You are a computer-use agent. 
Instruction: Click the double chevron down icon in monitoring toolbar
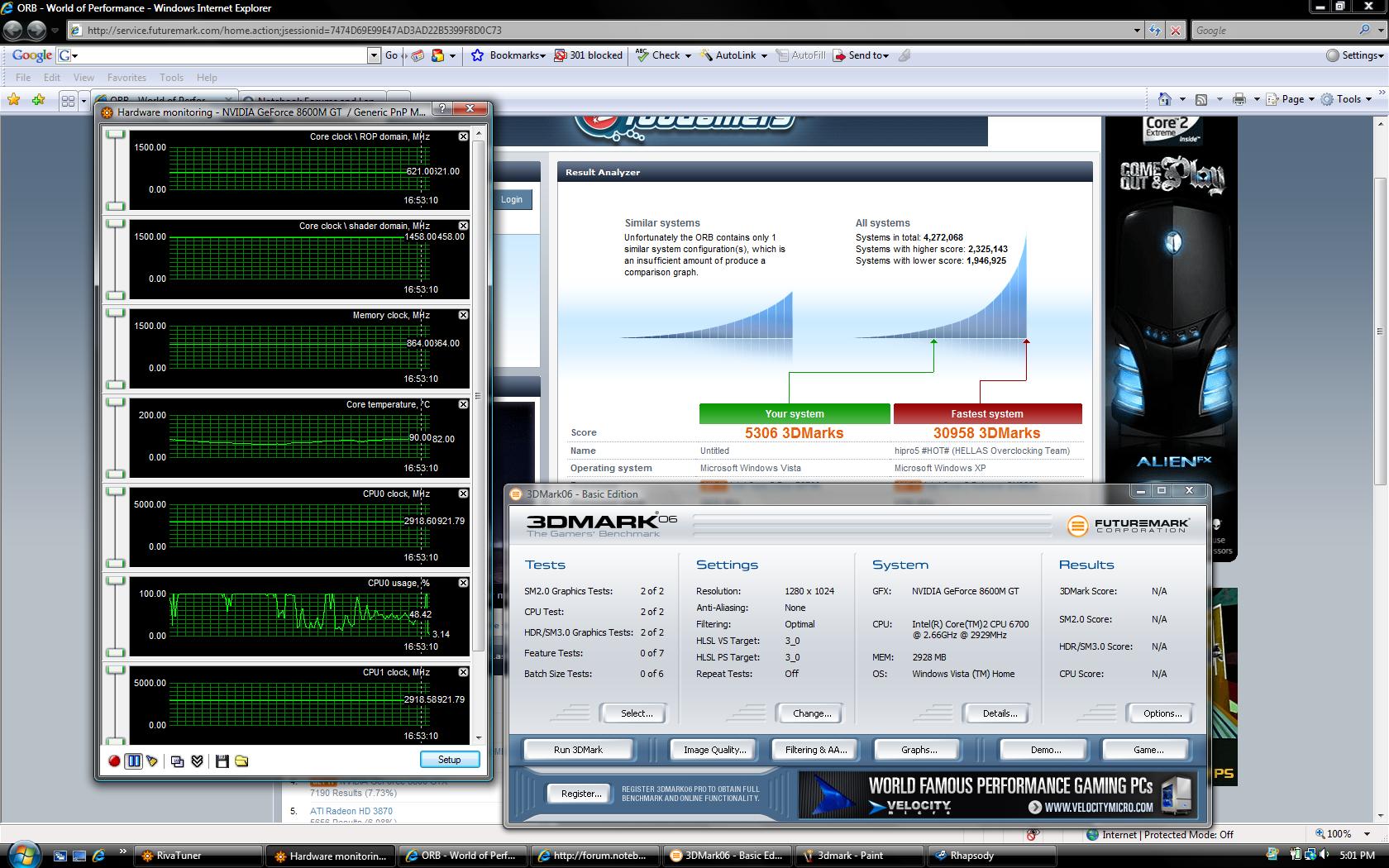click(197, 761)
